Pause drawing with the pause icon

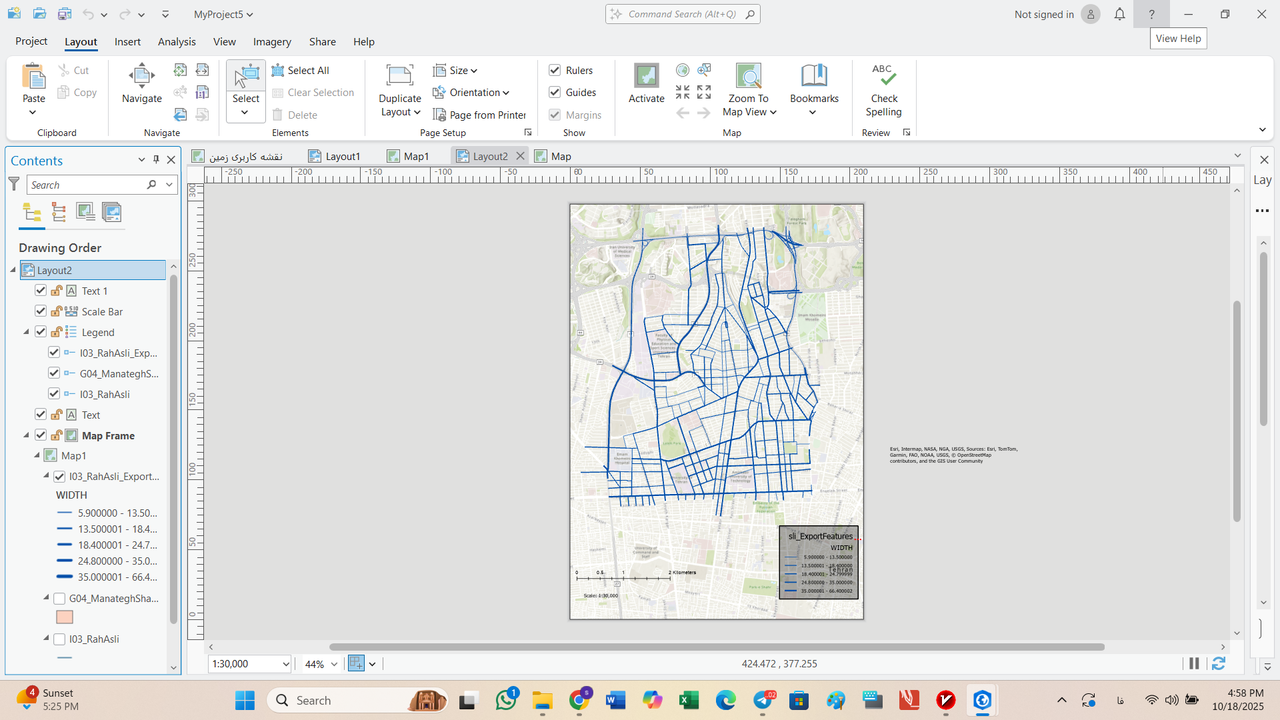1194,664
